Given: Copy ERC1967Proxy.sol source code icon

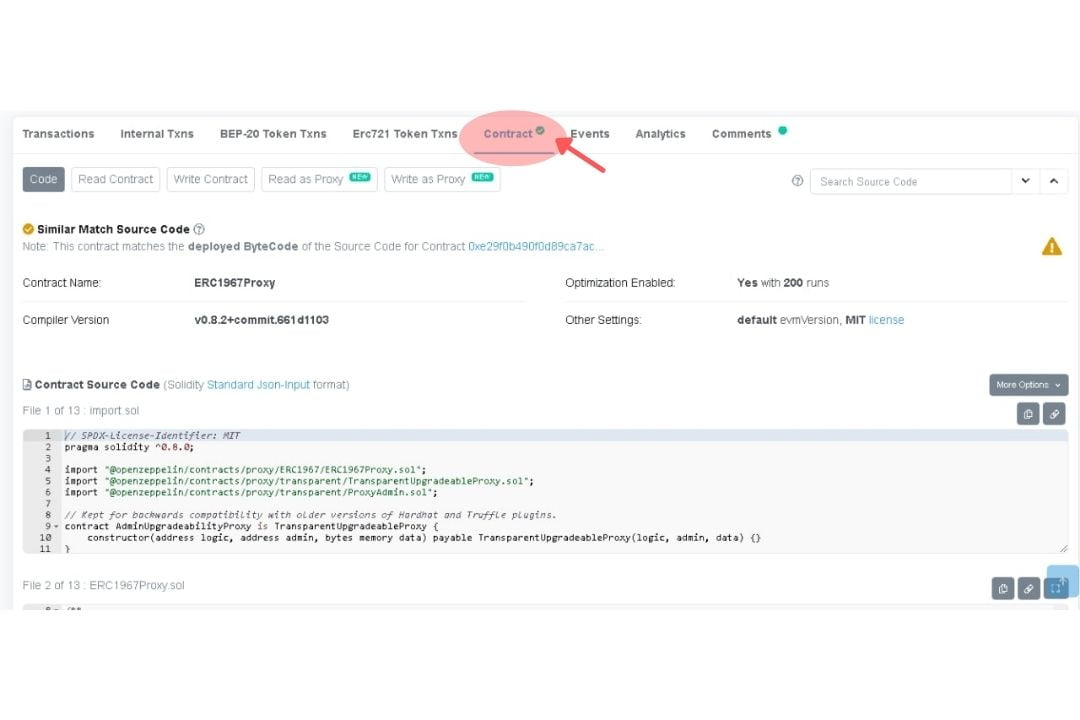Looking at the screenshot, I should (x=1003, y=588).
